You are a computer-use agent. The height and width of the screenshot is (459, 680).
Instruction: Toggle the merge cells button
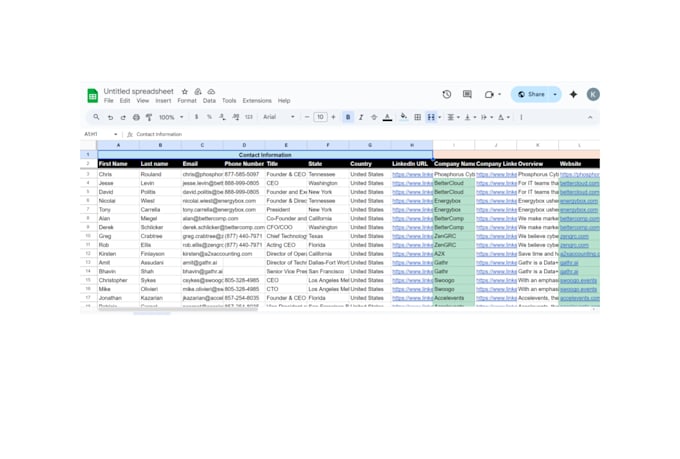click(431, 117)
